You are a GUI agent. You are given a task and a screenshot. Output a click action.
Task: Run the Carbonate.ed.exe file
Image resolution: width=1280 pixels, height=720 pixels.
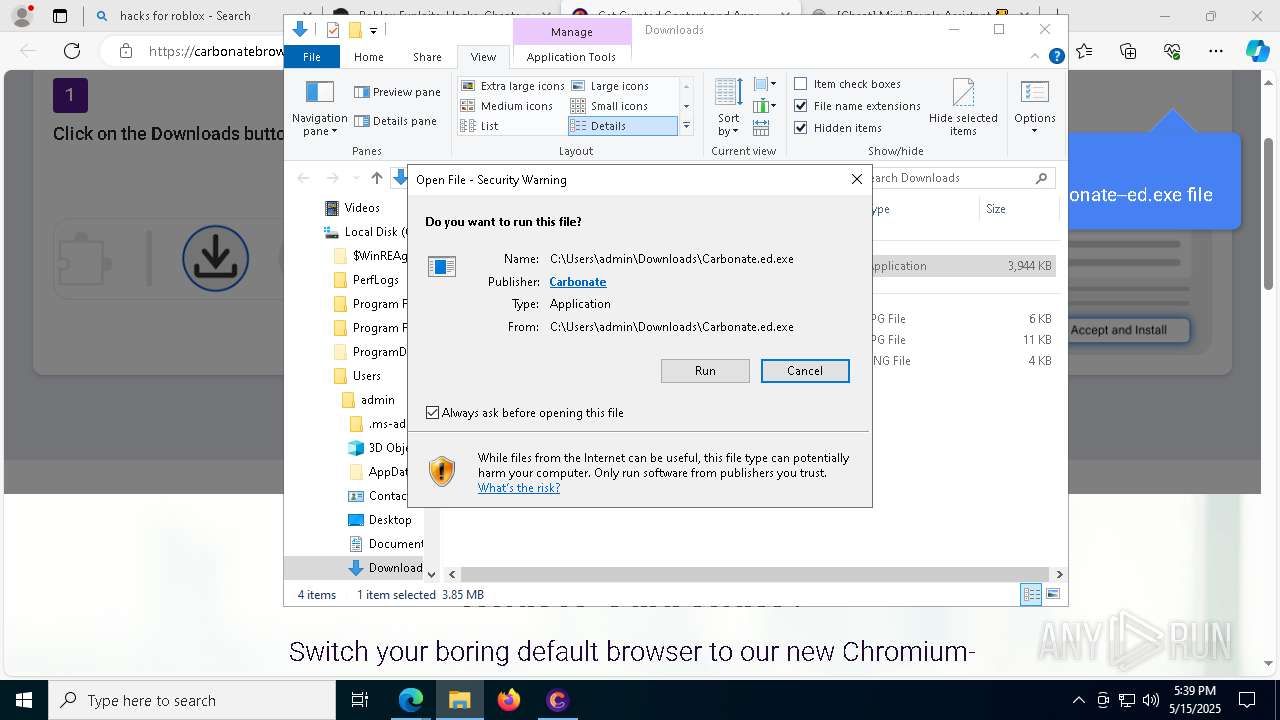705,371
